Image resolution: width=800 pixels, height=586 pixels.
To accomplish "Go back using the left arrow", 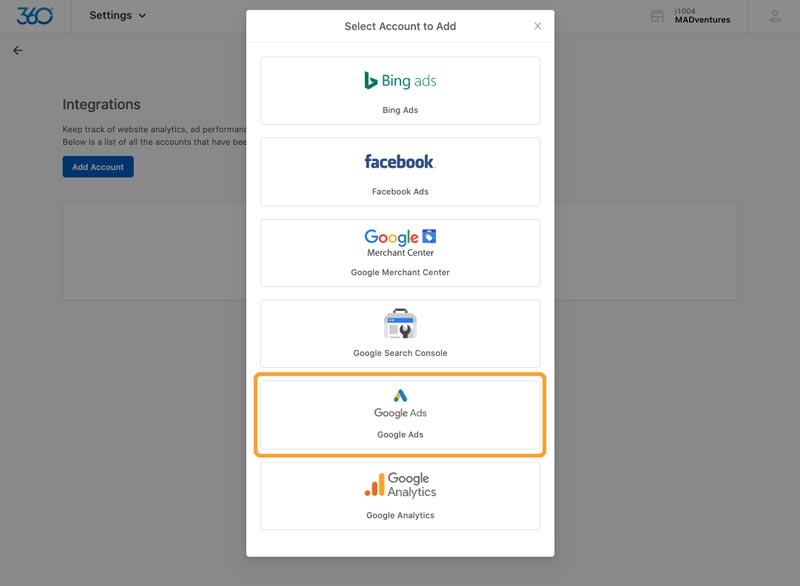I will click(18, 50).
